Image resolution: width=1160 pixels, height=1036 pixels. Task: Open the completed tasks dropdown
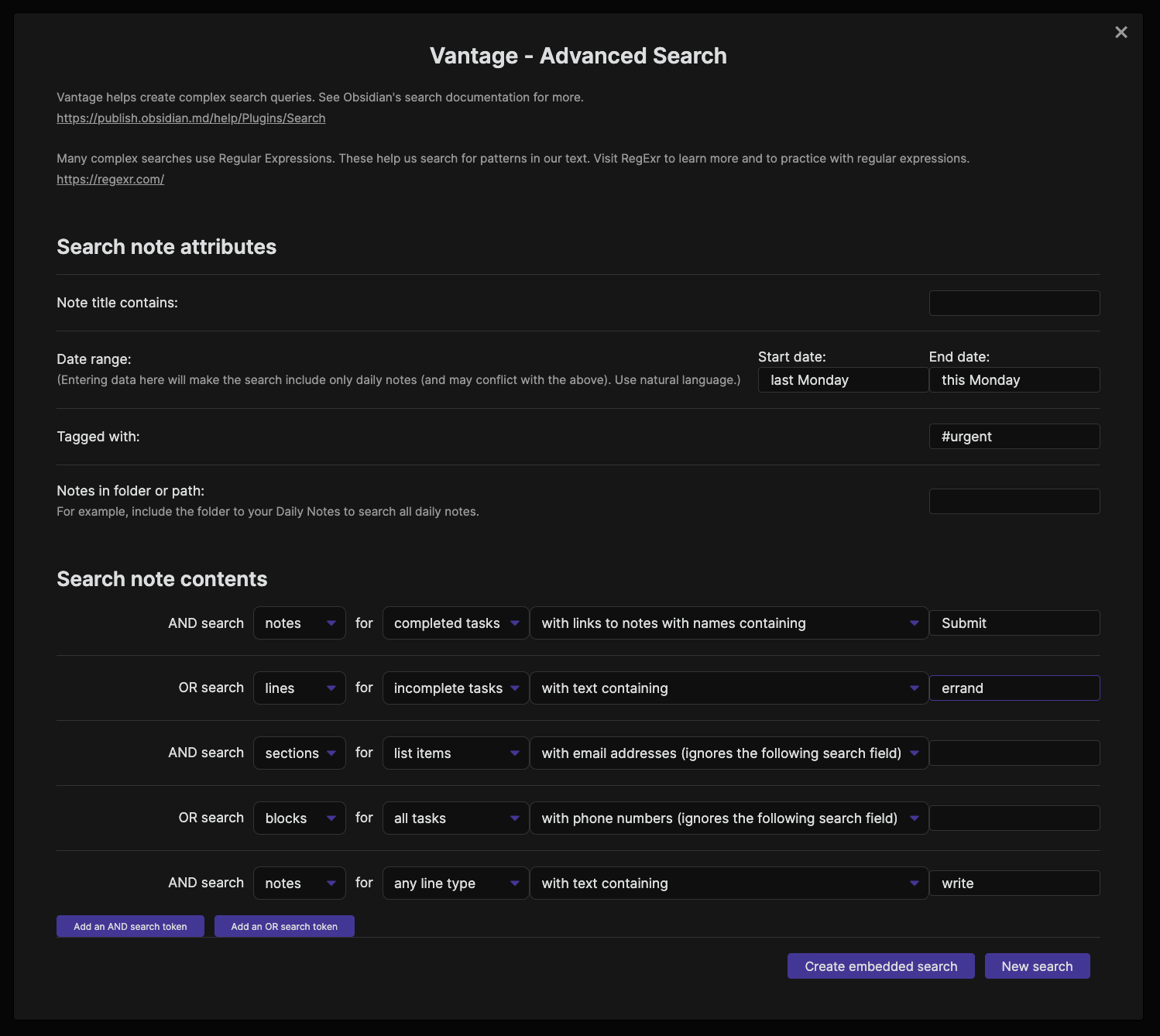(x=455, y=623)
